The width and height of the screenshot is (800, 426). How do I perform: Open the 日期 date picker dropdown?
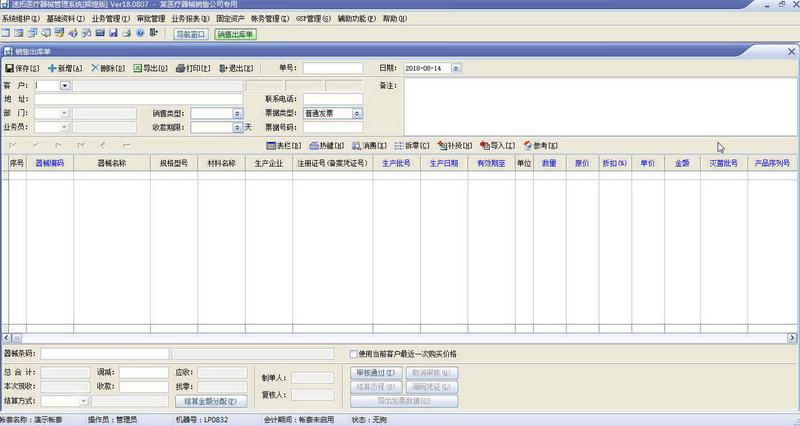(456, 68)
